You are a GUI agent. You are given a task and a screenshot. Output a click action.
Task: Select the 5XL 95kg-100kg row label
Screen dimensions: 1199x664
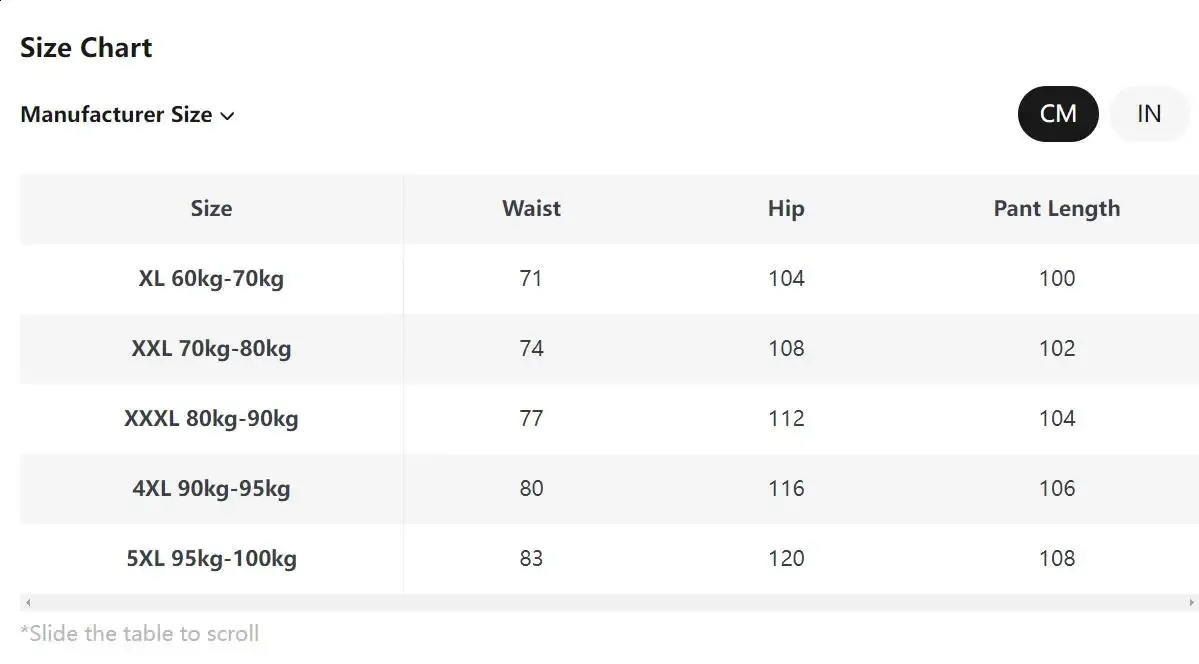point(211,559)
